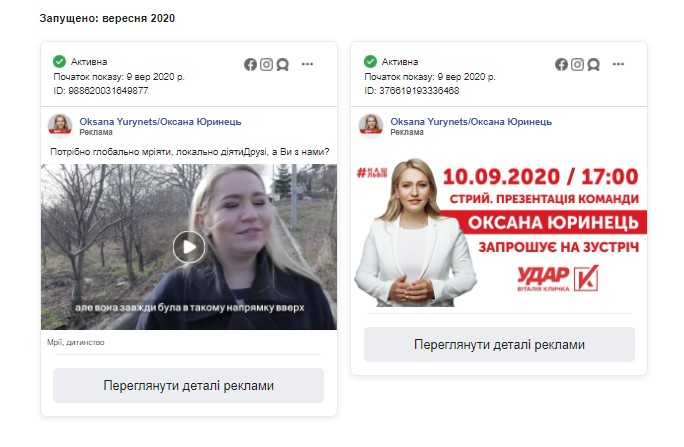
Task: Open second ad's Переглянути деталі реклами button
Action: point(499,345)
